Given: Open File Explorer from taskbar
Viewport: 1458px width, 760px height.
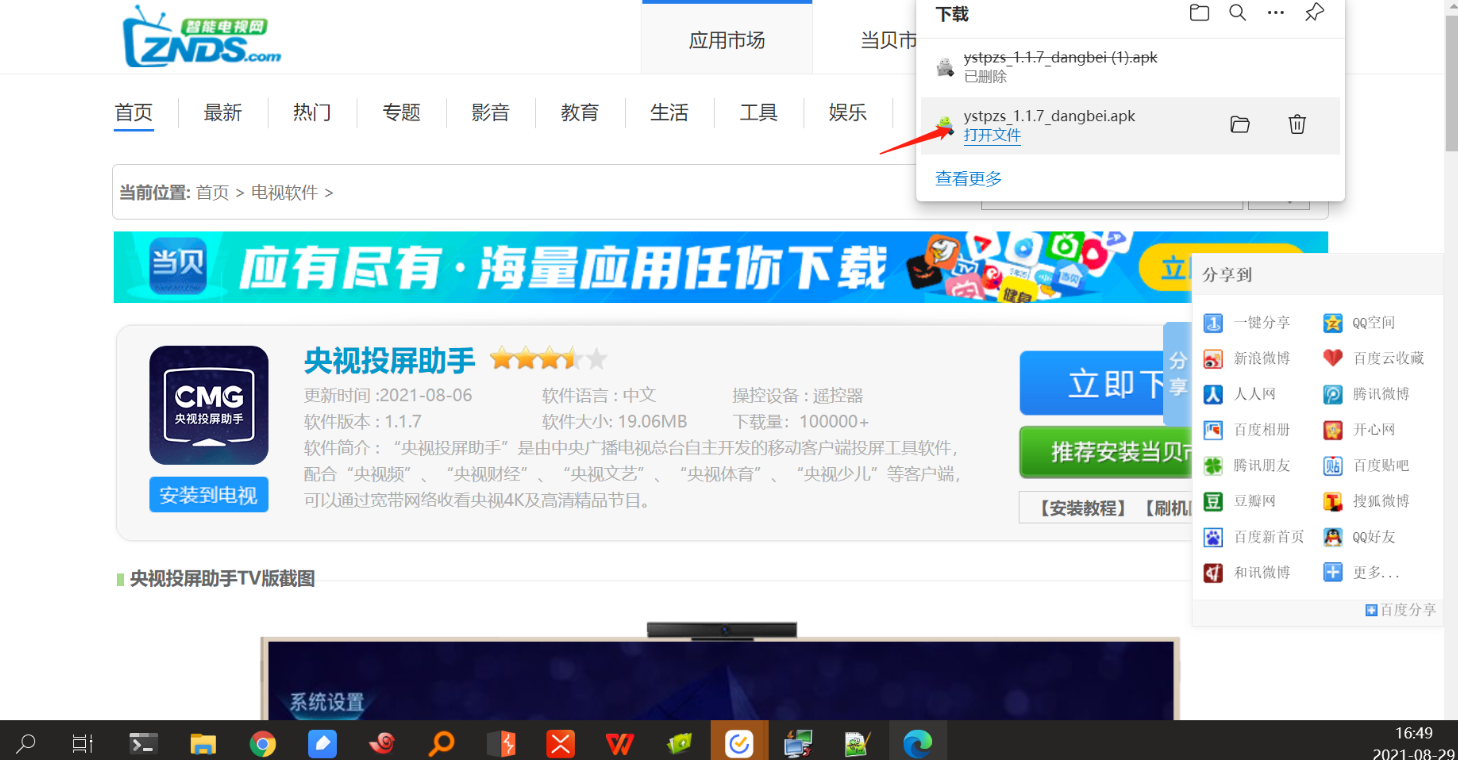Looking at the screenshot, I should click(x=203, y=743).
